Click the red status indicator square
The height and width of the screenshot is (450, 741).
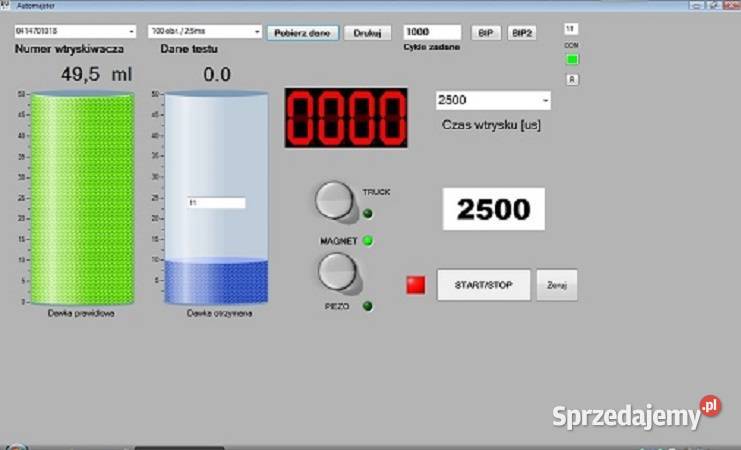(415, 285)
